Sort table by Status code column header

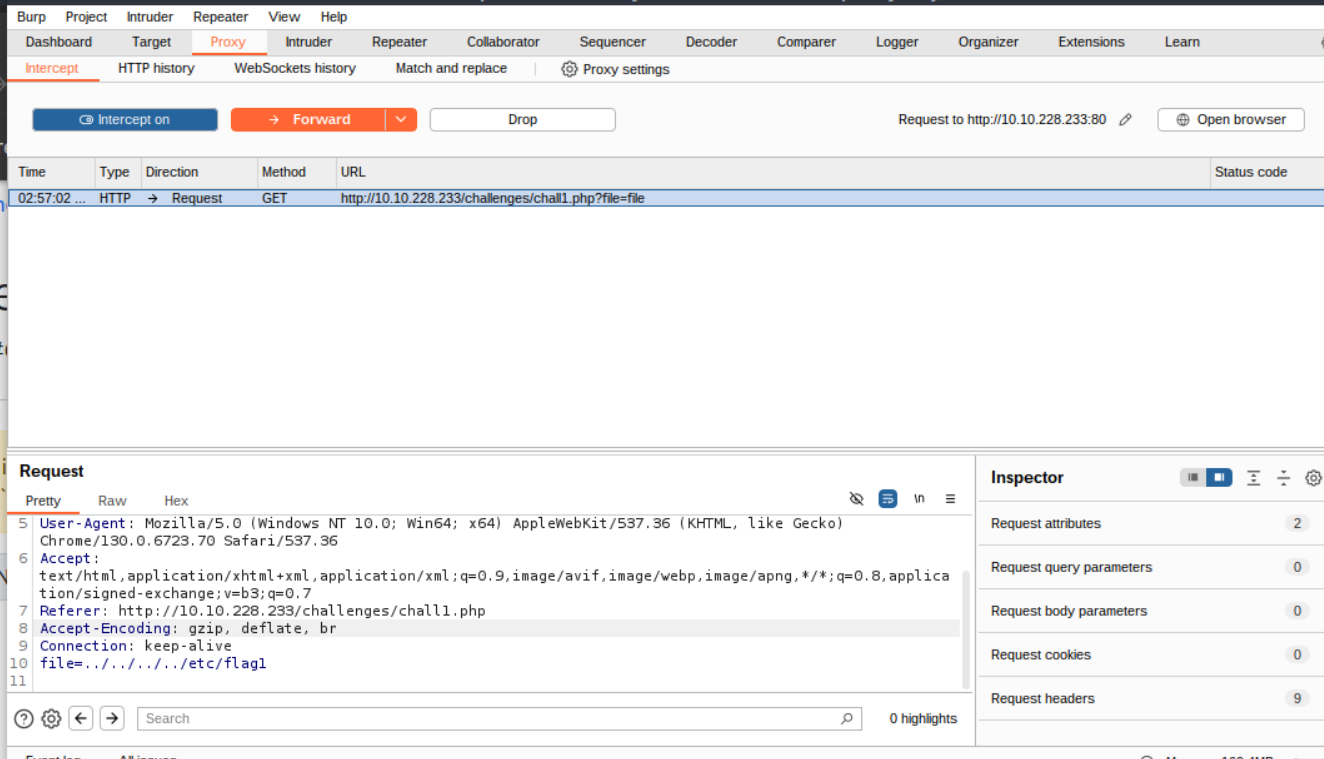tap(1266, 172)
